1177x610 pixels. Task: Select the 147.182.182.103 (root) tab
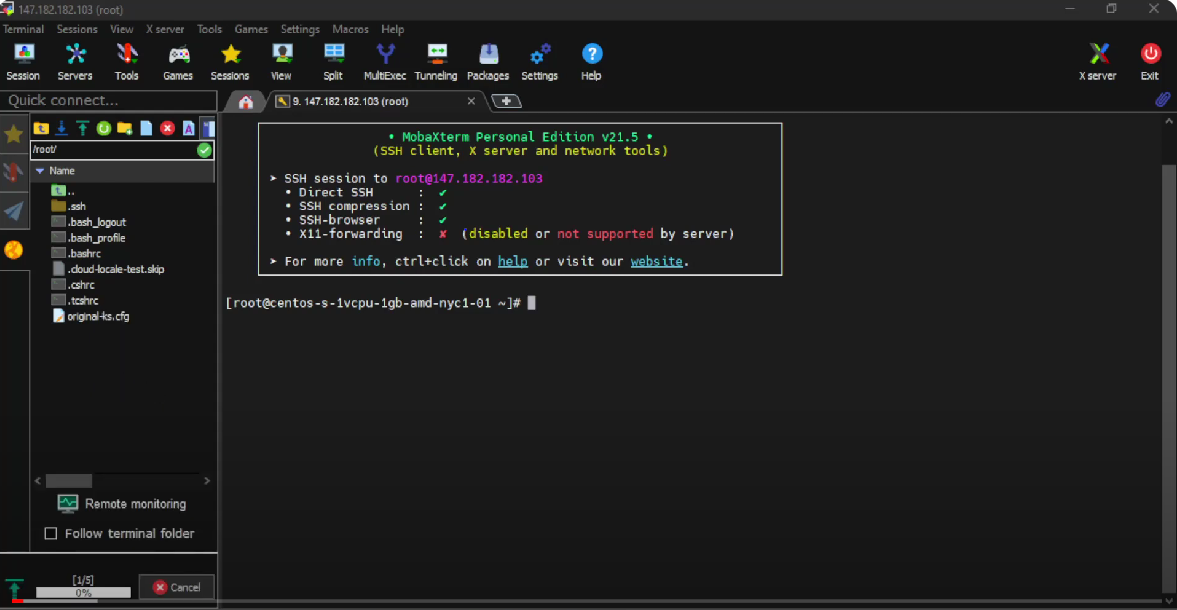coord(350,101)
